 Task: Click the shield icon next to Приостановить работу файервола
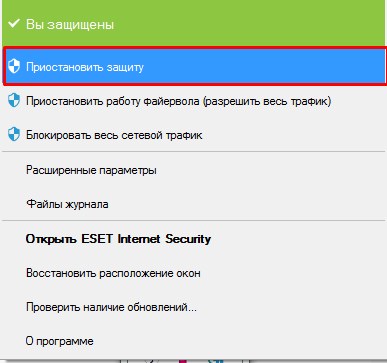pos(14,101)
